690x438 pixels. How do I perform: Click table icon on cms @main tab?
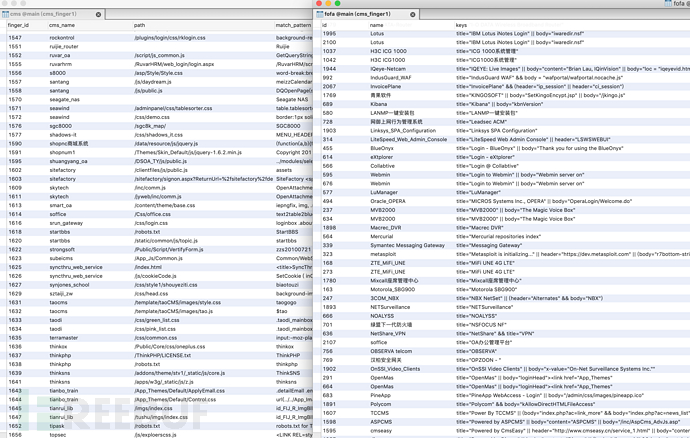[x=5, y=14]
